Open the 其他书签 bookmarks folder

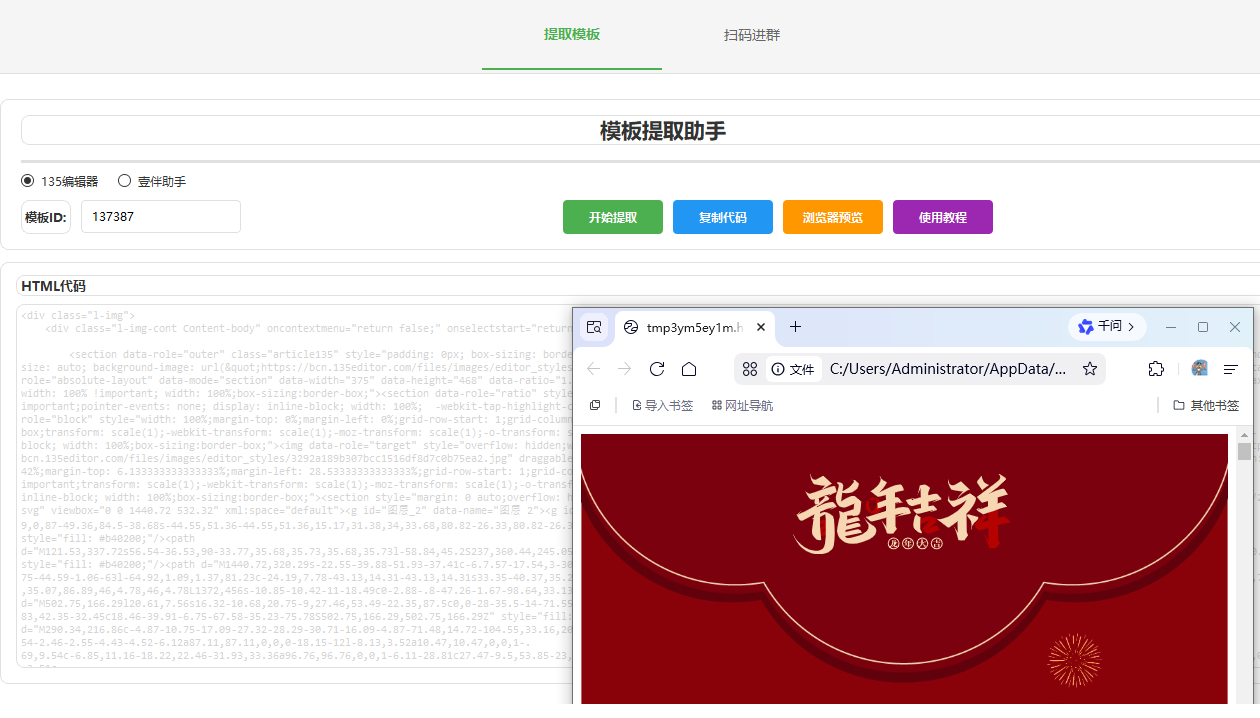pyautogui.click(x=1206, y=405)
